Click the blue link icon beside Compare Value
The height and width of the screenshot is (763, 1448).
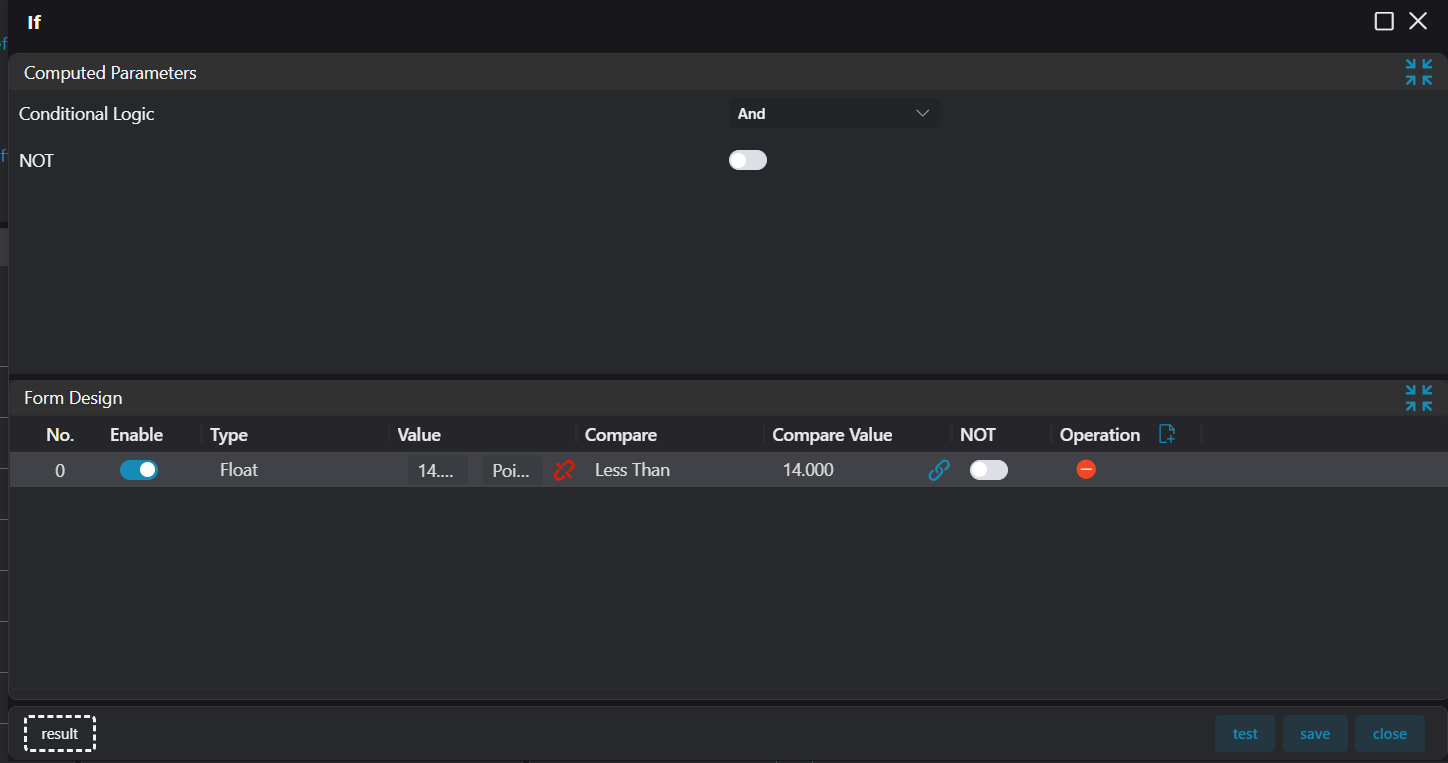tap(938, 470)
